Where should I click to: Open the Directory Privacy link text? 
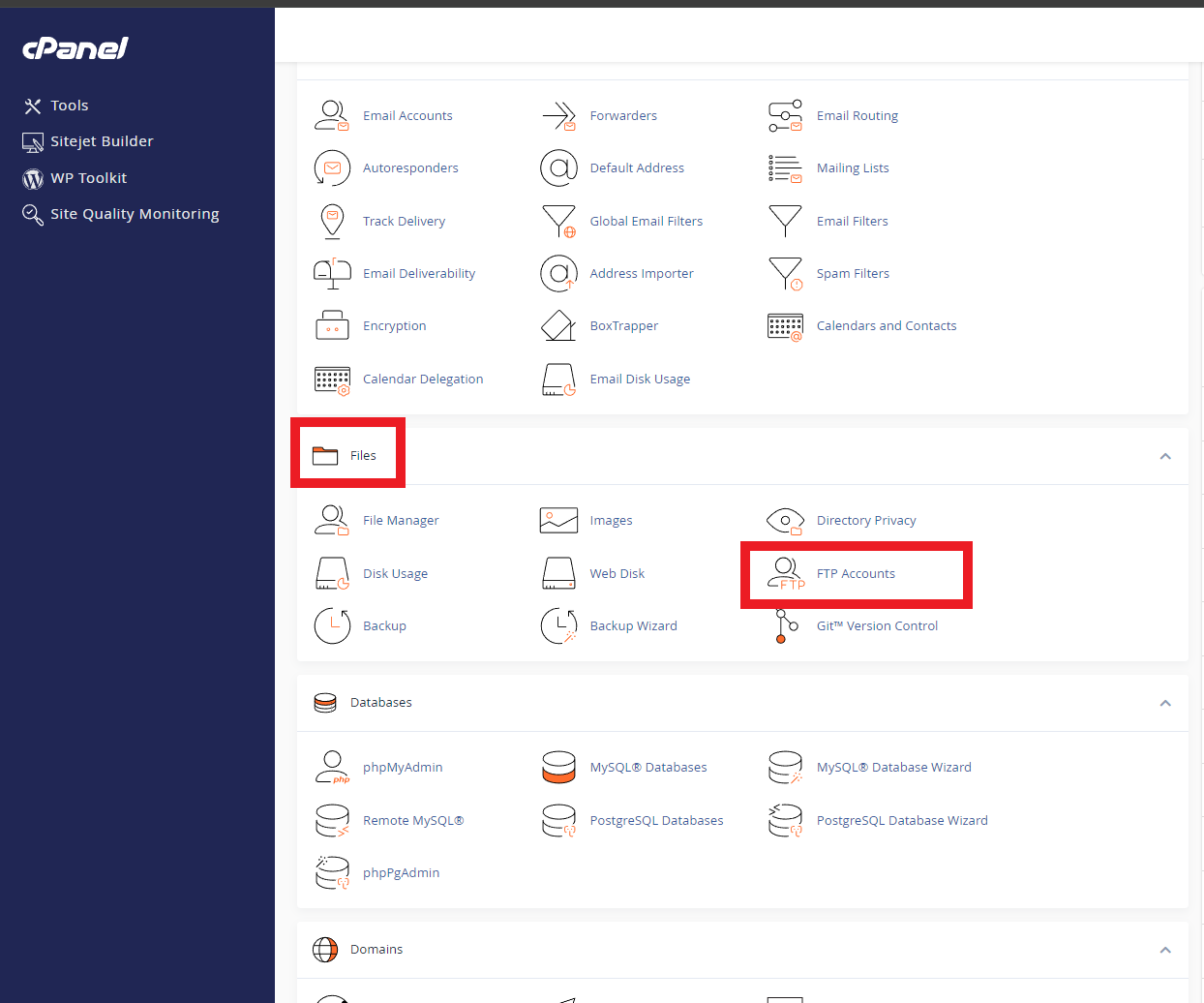866,520
